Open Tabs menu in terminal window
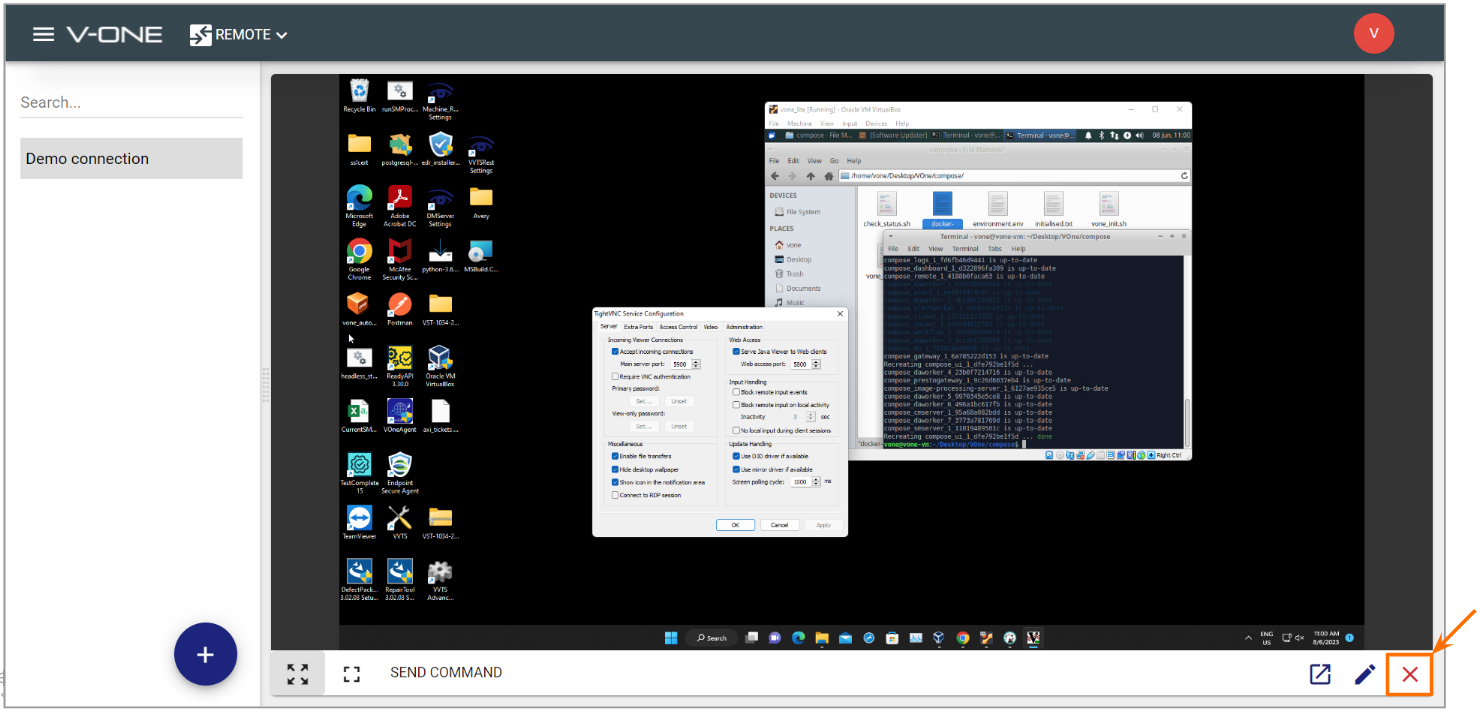 coord(995,248)
